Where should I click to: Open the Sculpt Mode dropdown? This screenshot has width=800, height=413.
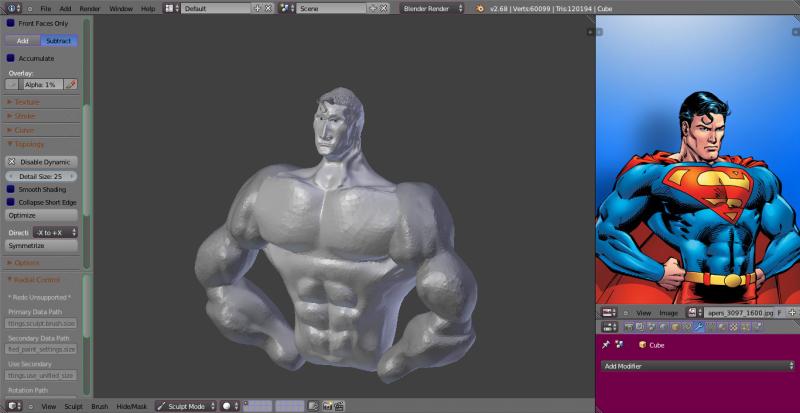(x=186, y=406)
